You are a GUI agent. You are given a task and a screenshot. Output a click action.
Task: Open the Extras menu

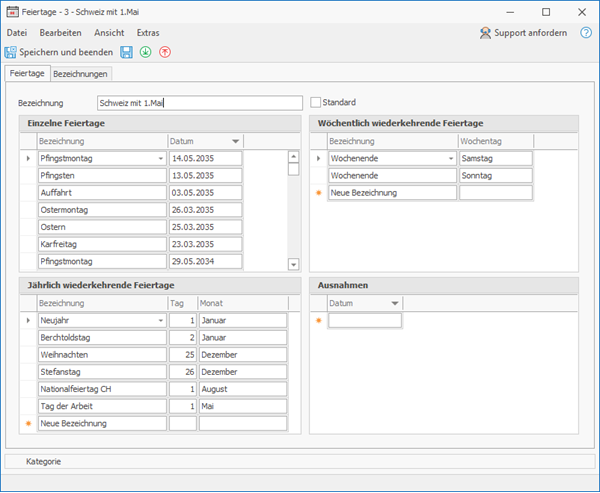148,33
